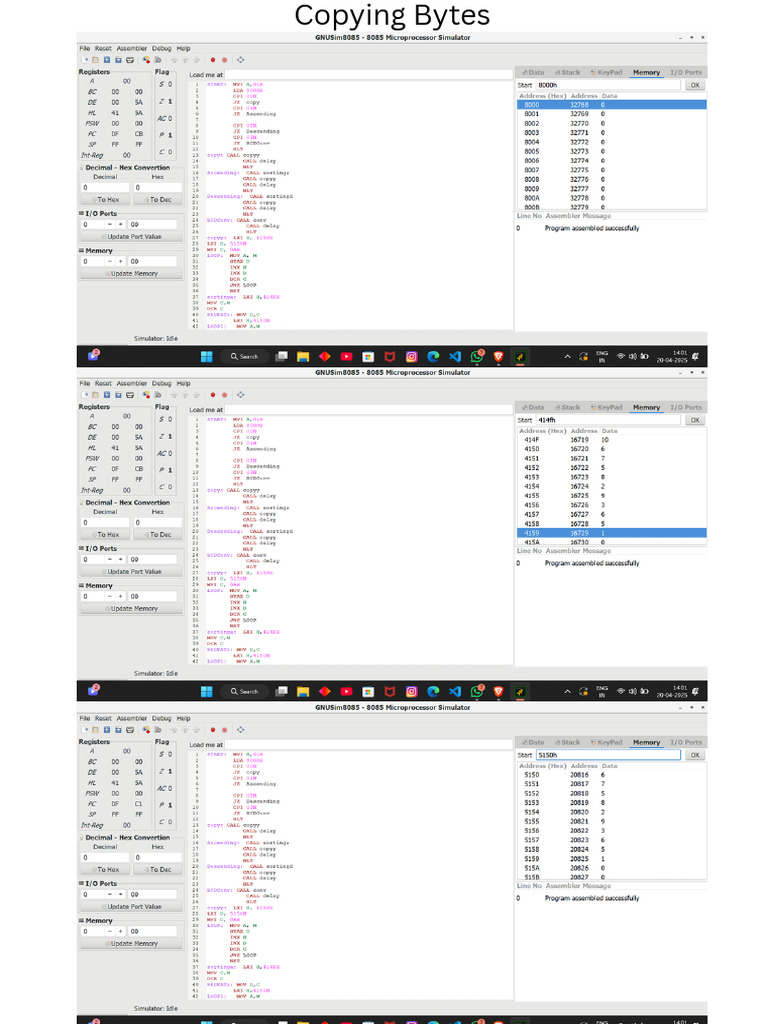Click blue Show Listing icon in 8000h window
The width and height of the screenshot is (768, 1024).
[240, 60]
